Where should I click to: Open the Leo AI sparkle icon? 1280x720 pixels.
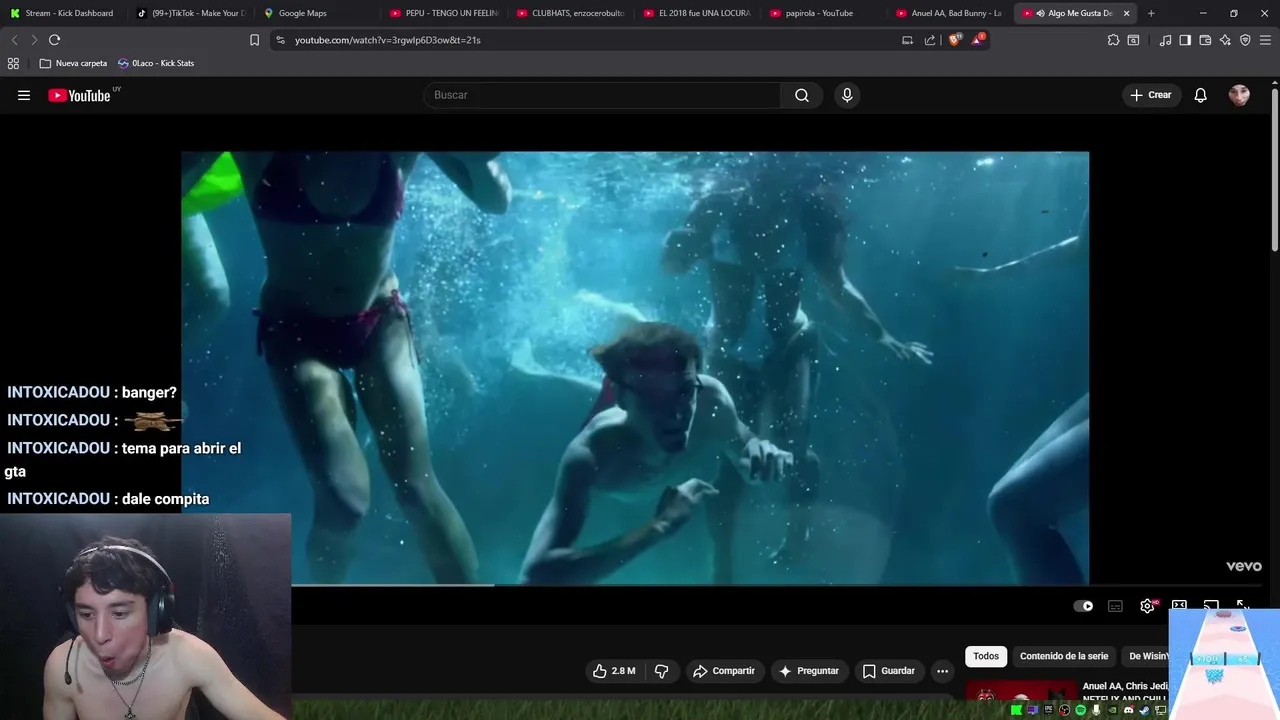point(1225,40)
